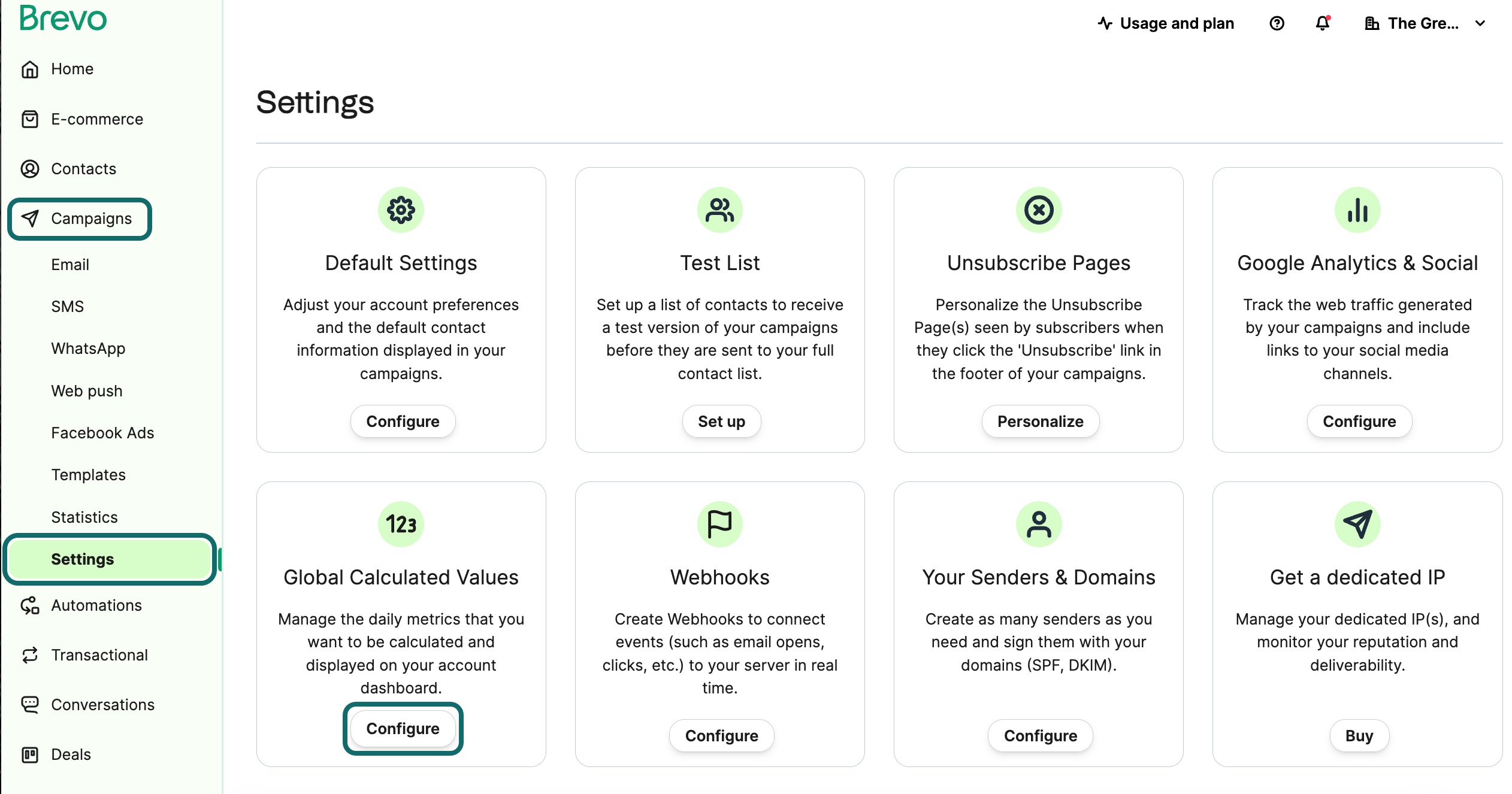Click Set up on the Test List card

(721, 421)
